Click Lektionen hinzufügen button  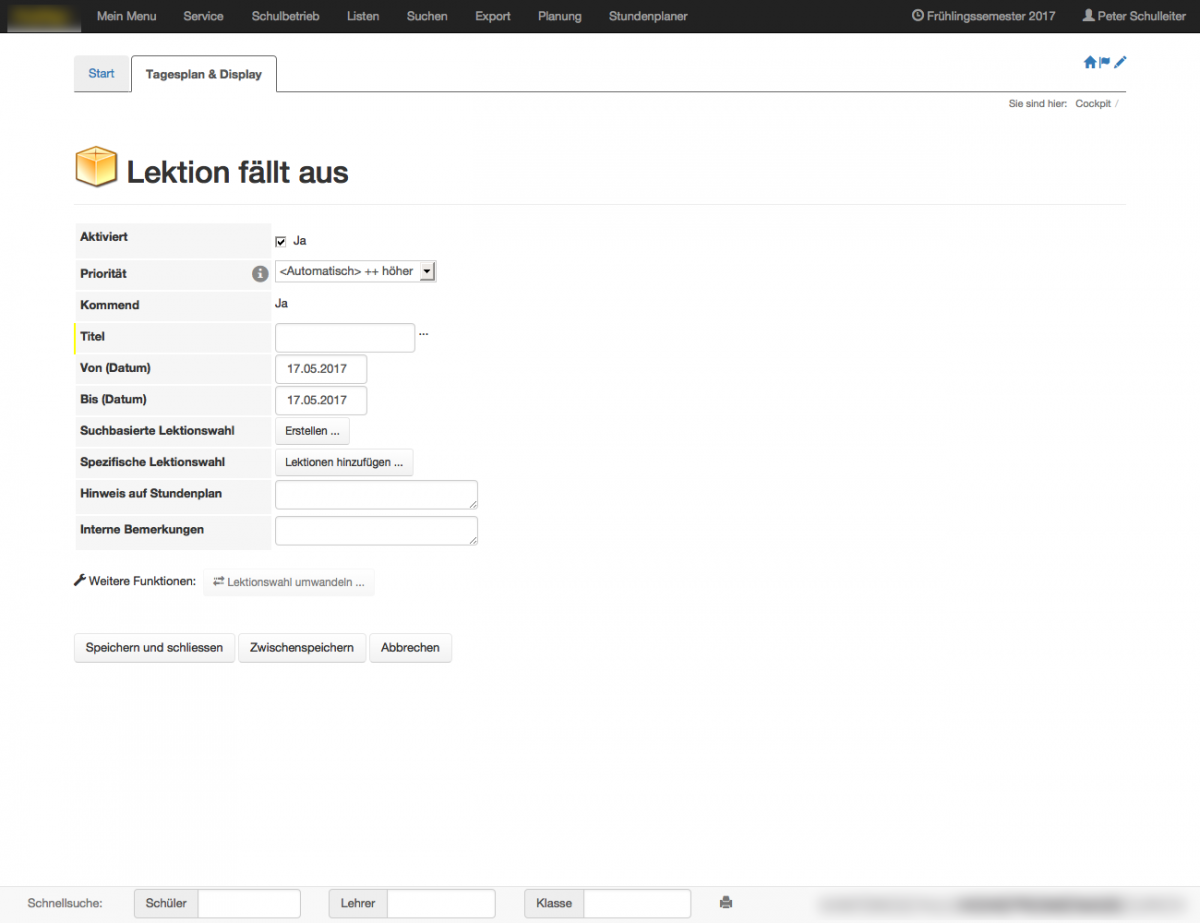point(344,463)
